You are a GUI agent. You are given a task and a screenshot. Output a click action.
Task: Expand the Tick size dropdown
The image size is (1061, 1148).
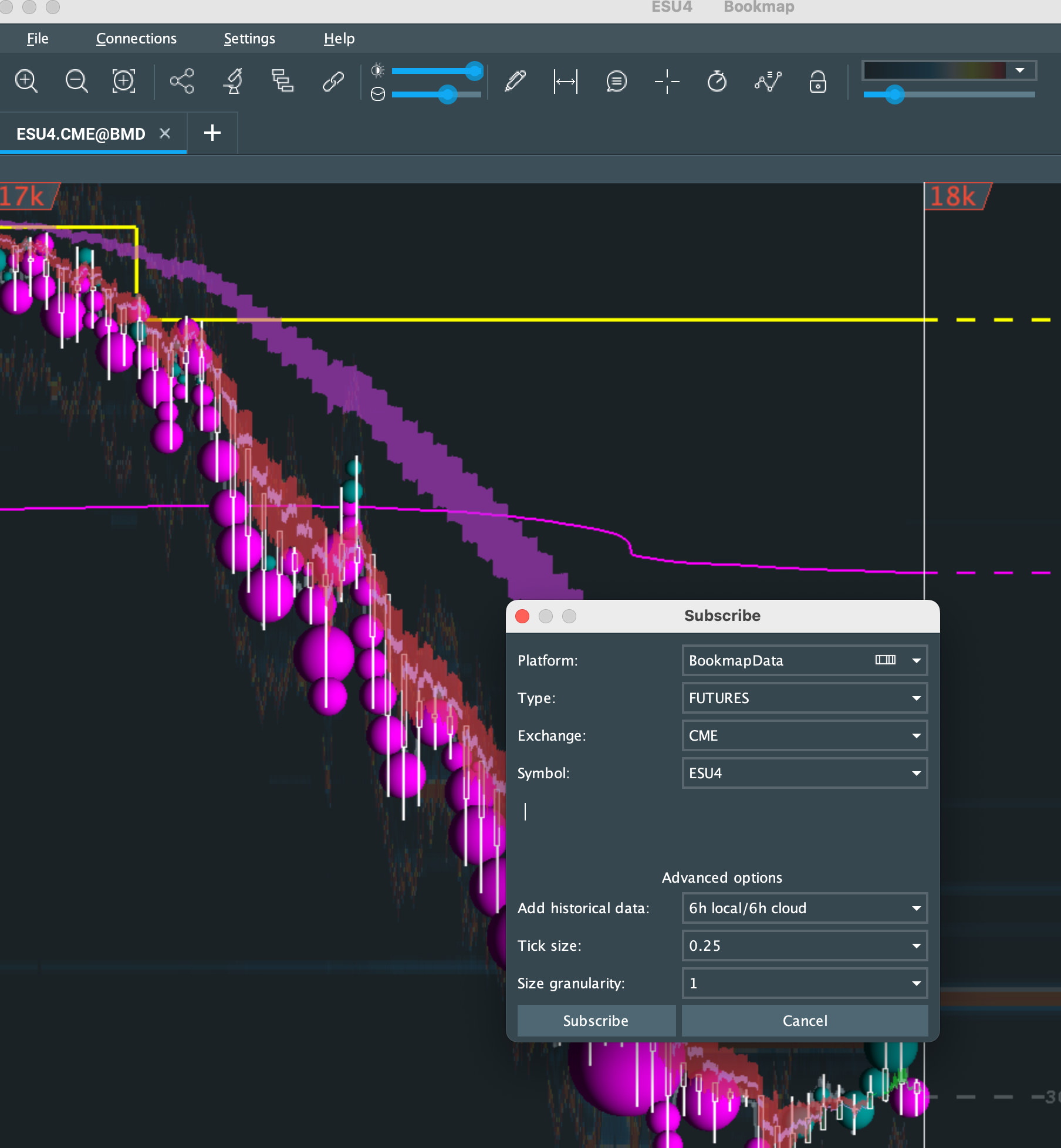pos(804,946)
